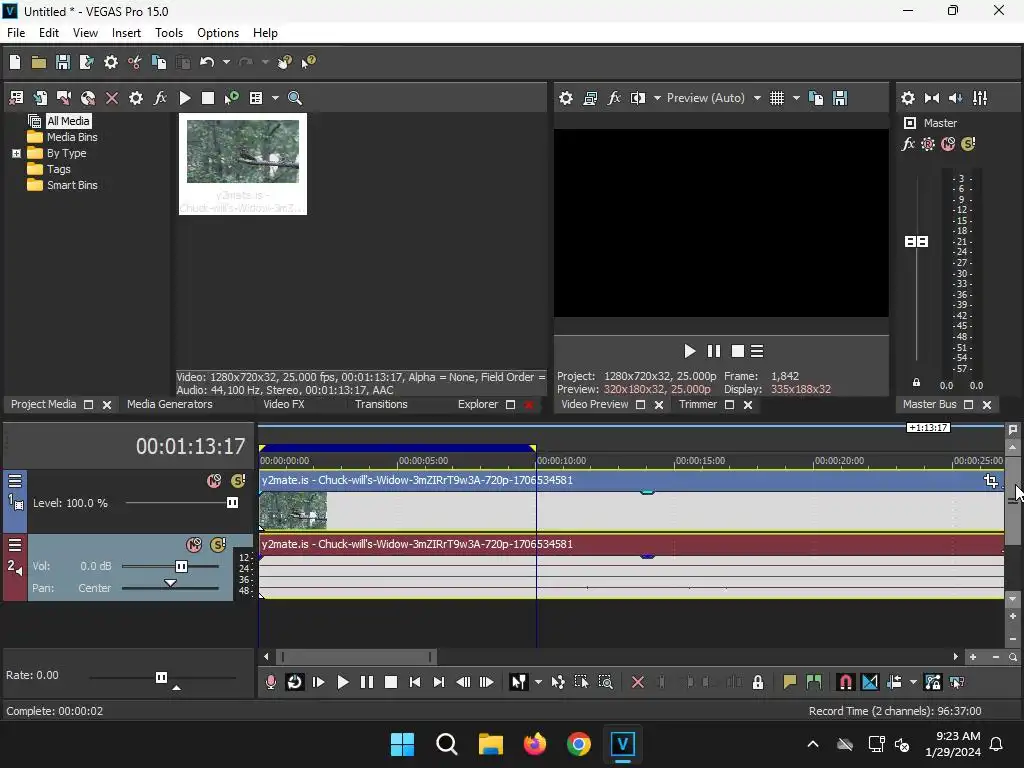Start media preview in Project Media toolbar
The image size is (1024, 768).
(x=185, y=98)
